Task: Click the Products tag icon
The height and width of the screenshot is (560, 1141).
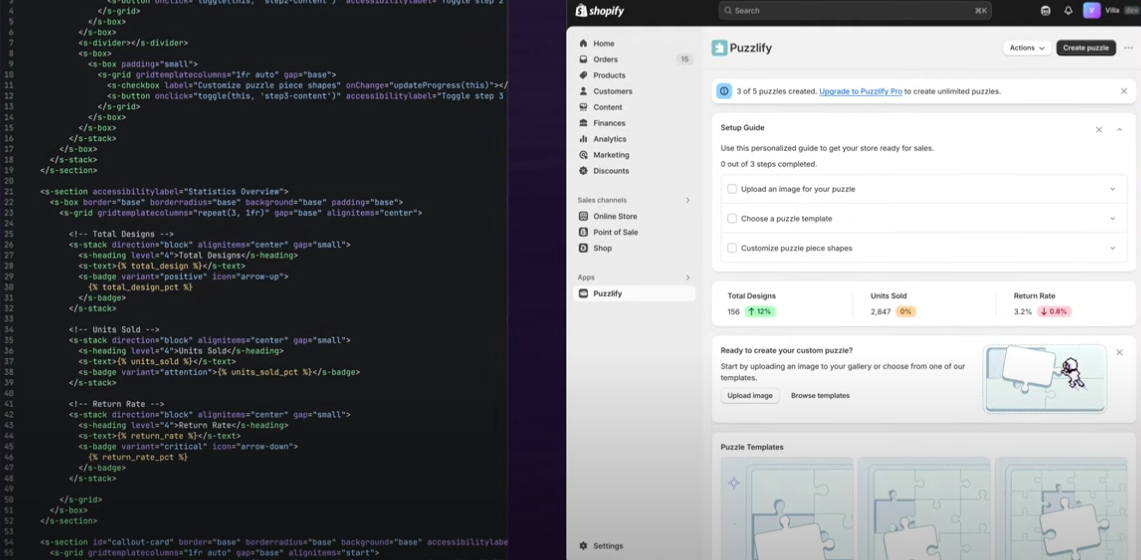Action: point(583,76)
